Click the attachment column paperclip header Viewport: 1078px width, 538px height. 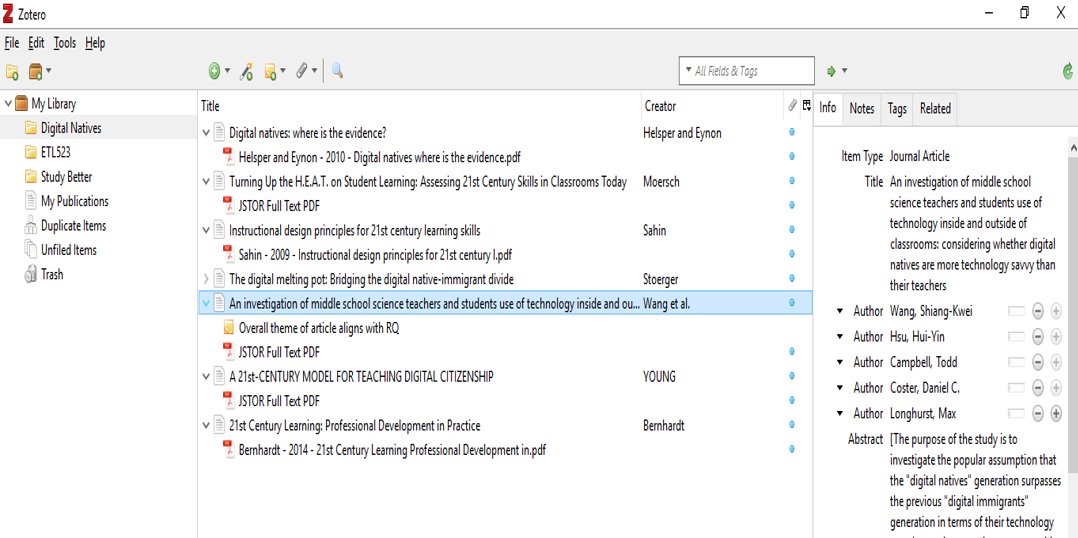[x=792, y=105]
